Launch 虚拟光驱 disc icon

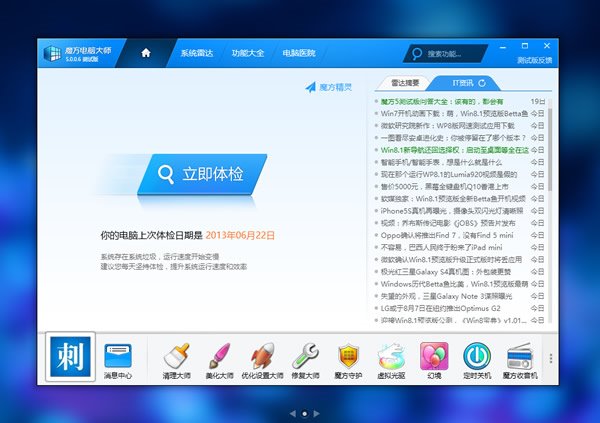click(x=391, y=361)
